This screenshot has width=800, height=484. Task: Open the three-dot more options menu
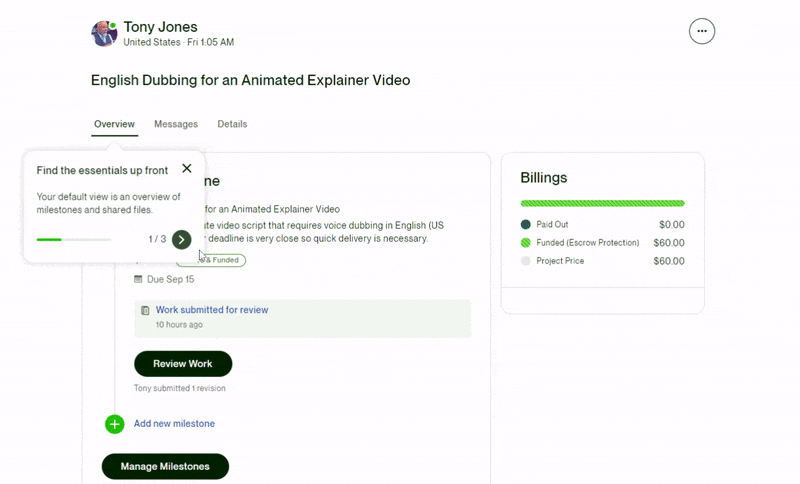pos(702,31)
